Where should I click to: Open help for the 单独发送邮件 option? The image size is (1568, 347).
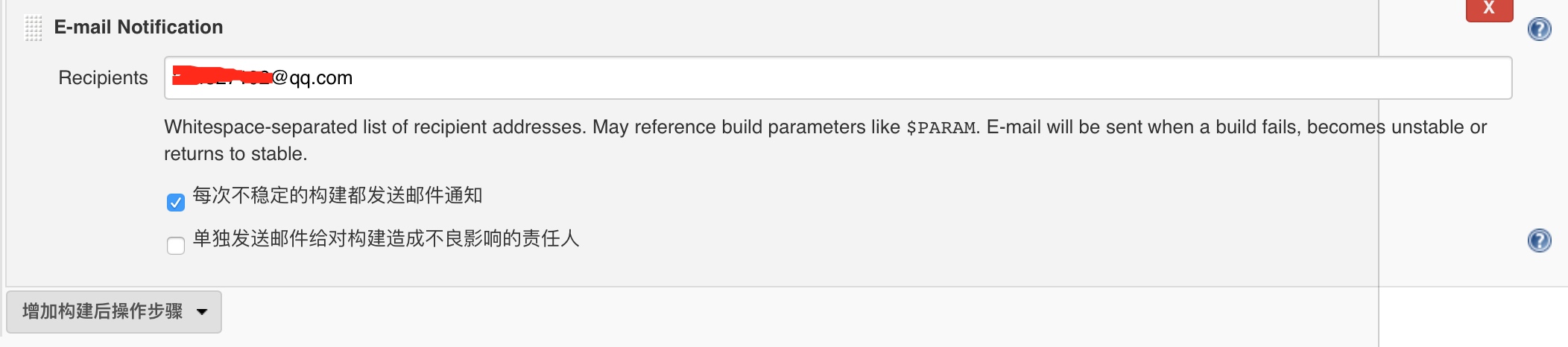(1539, 241)
